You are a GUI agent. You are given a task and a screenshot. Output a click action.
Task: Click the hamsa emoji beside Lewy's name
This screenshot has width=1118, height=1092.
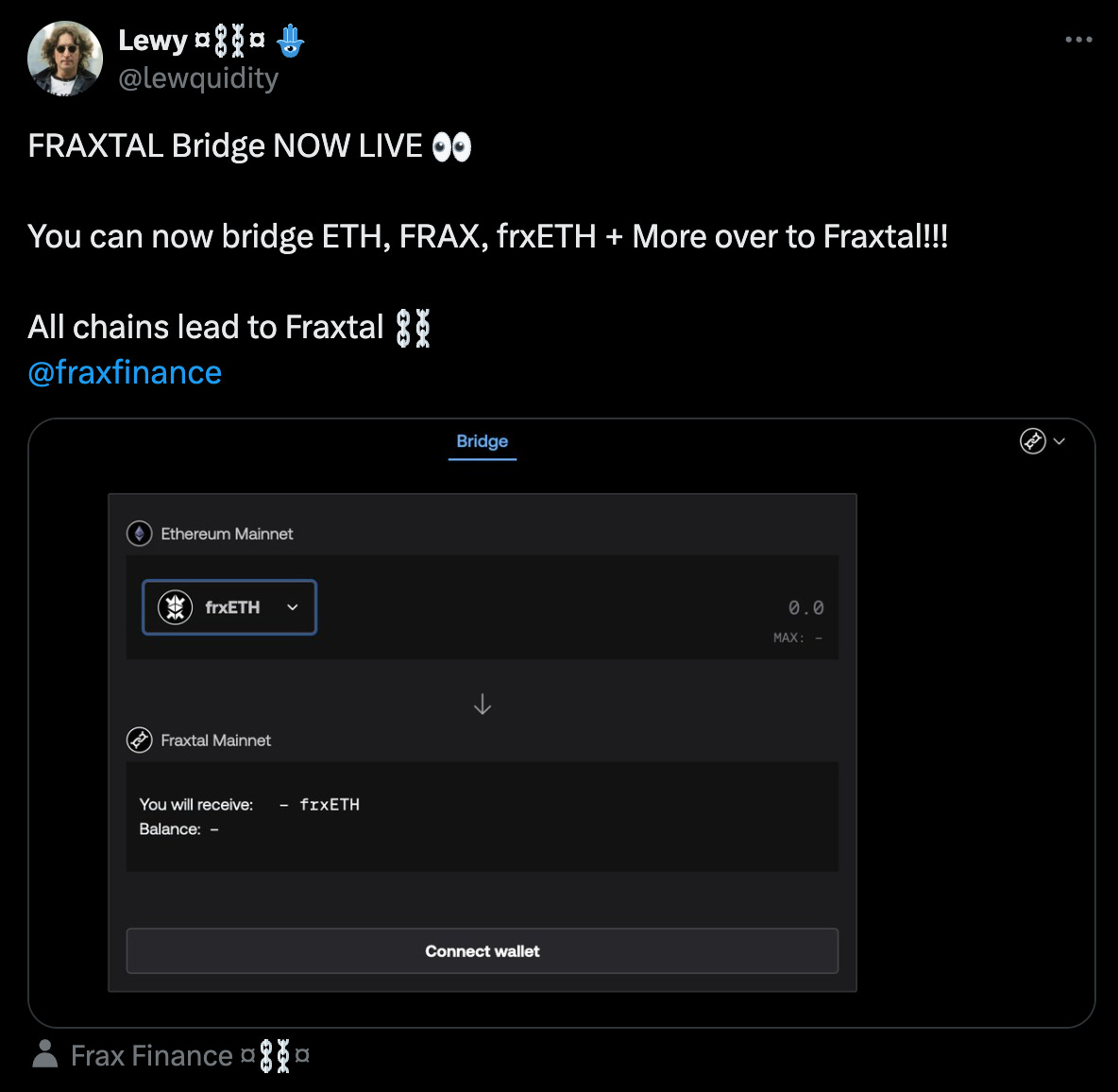click(x=290, y=41)
